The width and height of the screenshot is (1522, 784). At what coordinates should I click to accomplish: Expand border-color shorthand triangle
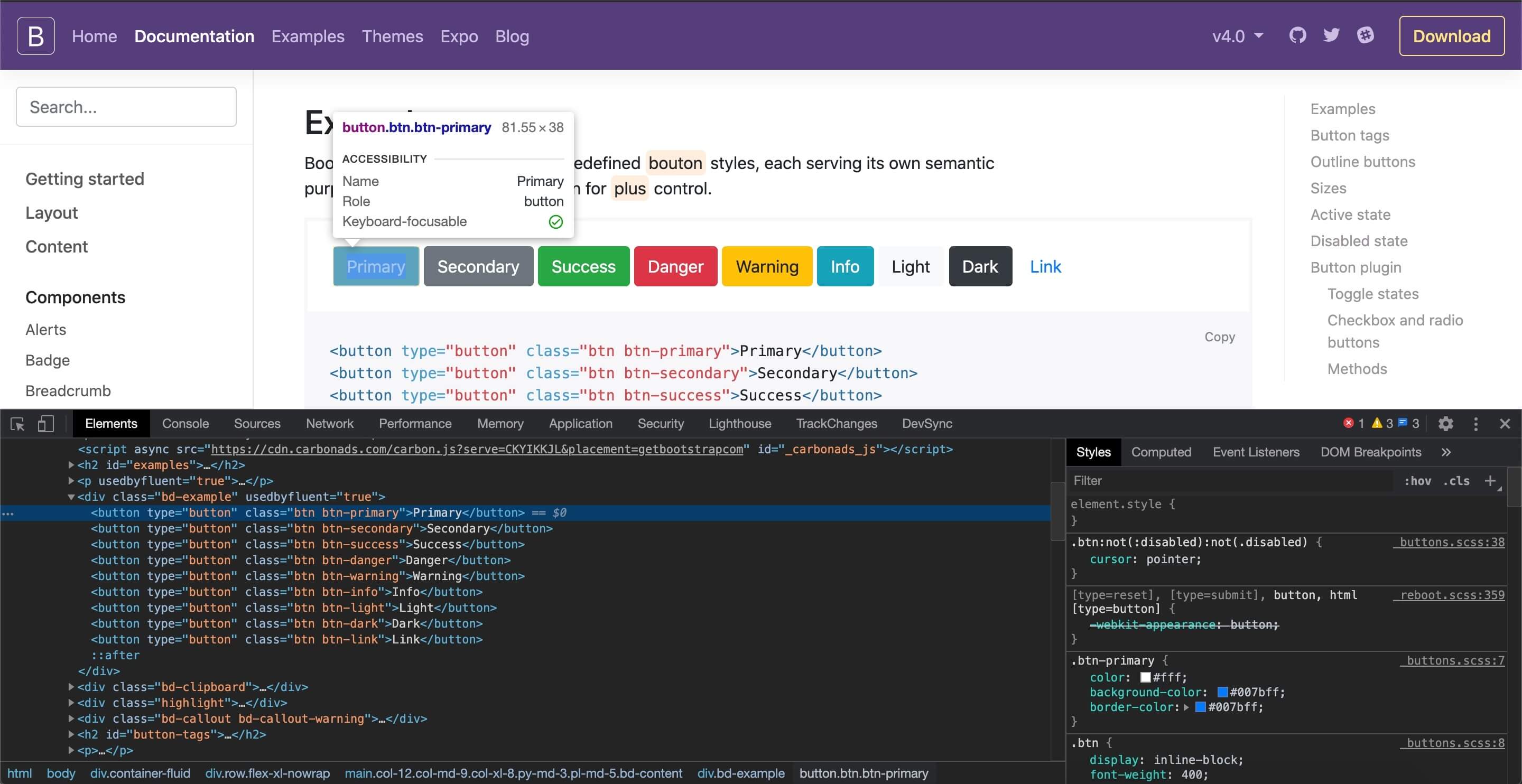tap(1185, 707)
